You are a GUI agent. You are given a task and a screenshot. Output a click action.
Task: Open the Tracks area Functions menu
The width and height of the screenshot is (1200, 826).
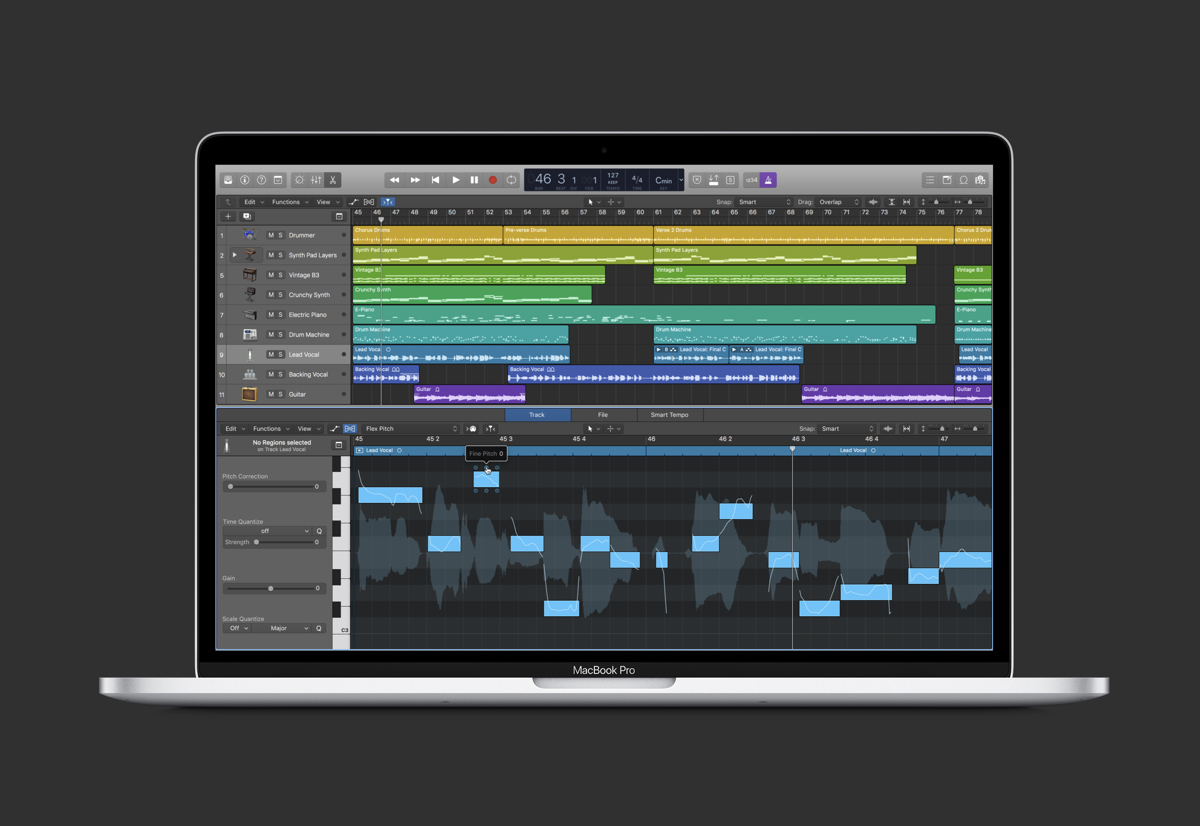pyautogui.click(x=289, y=202)
